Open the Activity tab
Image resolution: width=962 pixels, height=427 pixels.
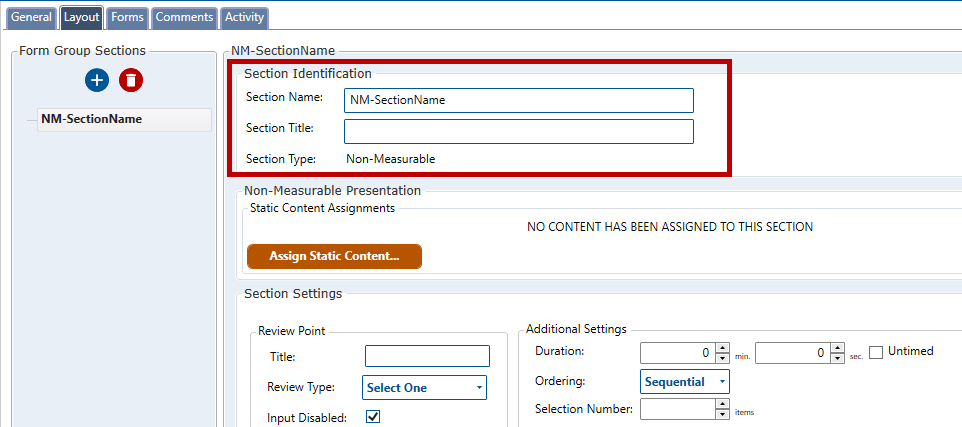click(244, 17)
